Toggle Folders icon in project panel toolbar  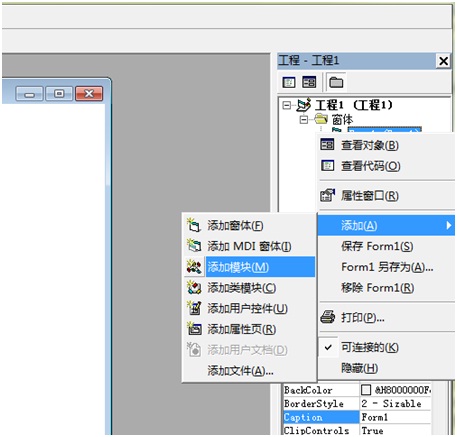point(336,82)
